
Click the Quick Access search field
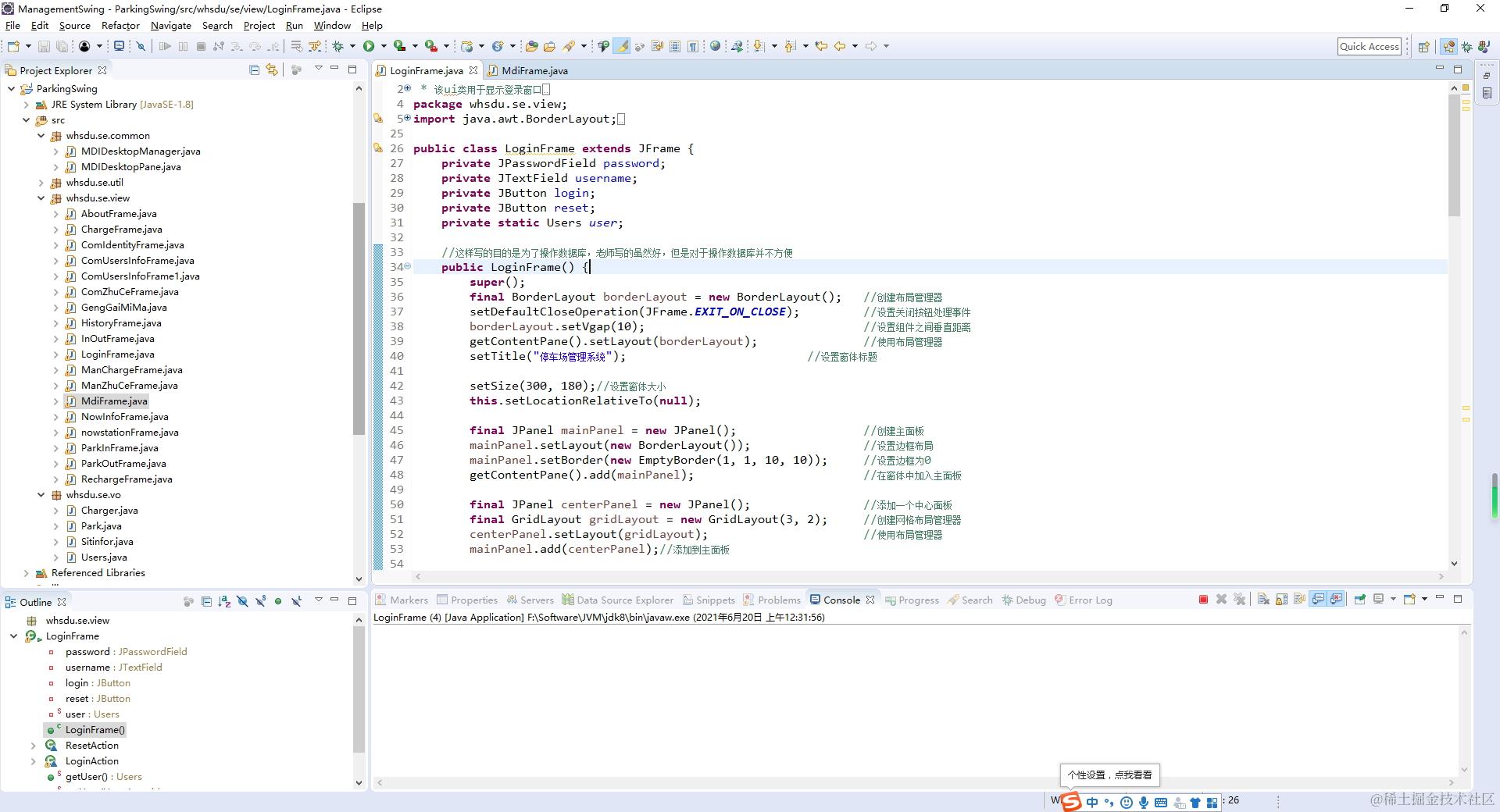1370,47
